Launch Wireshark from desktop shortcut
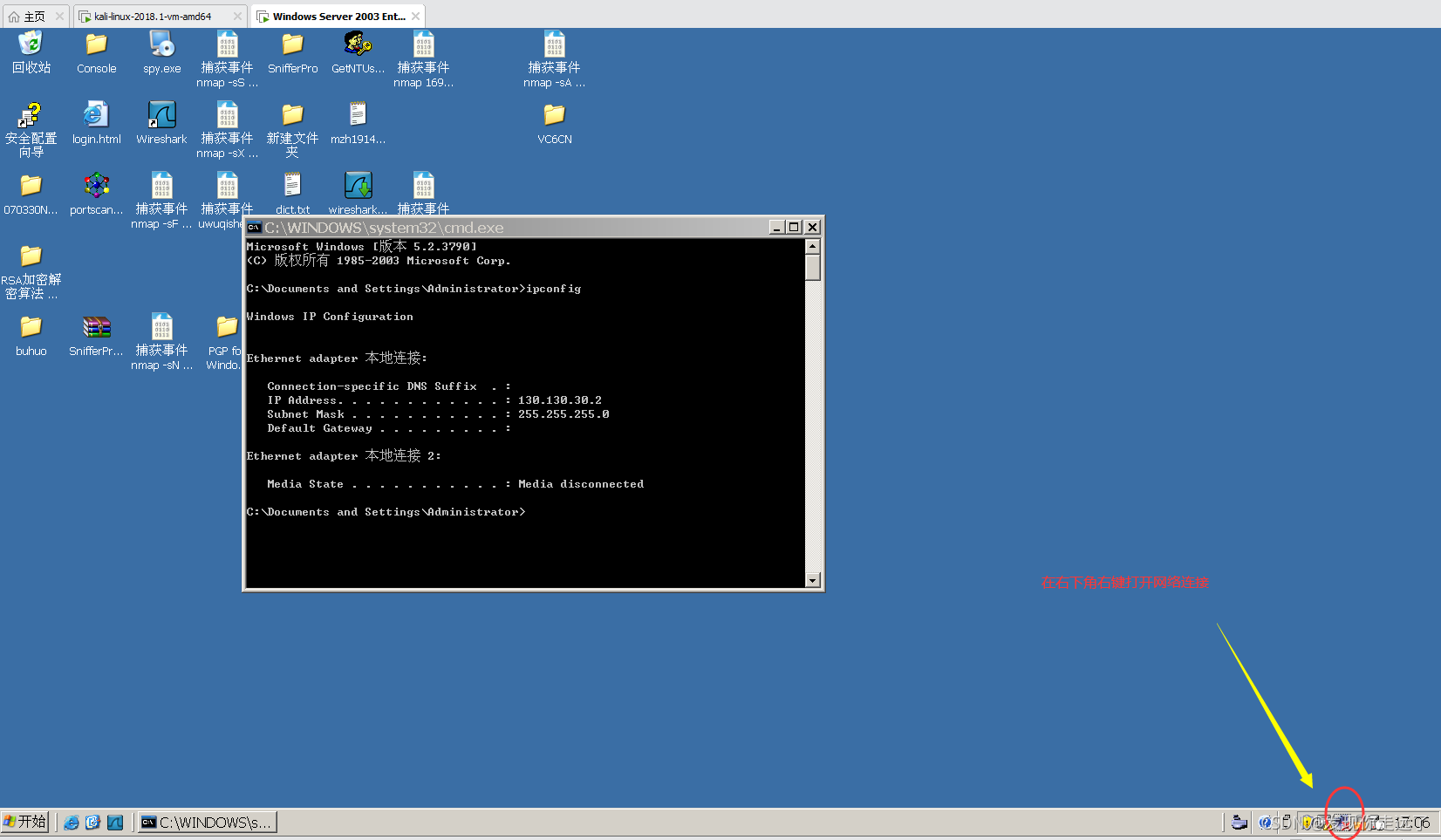Viewport: 1441px width, 840px height. 162,123
